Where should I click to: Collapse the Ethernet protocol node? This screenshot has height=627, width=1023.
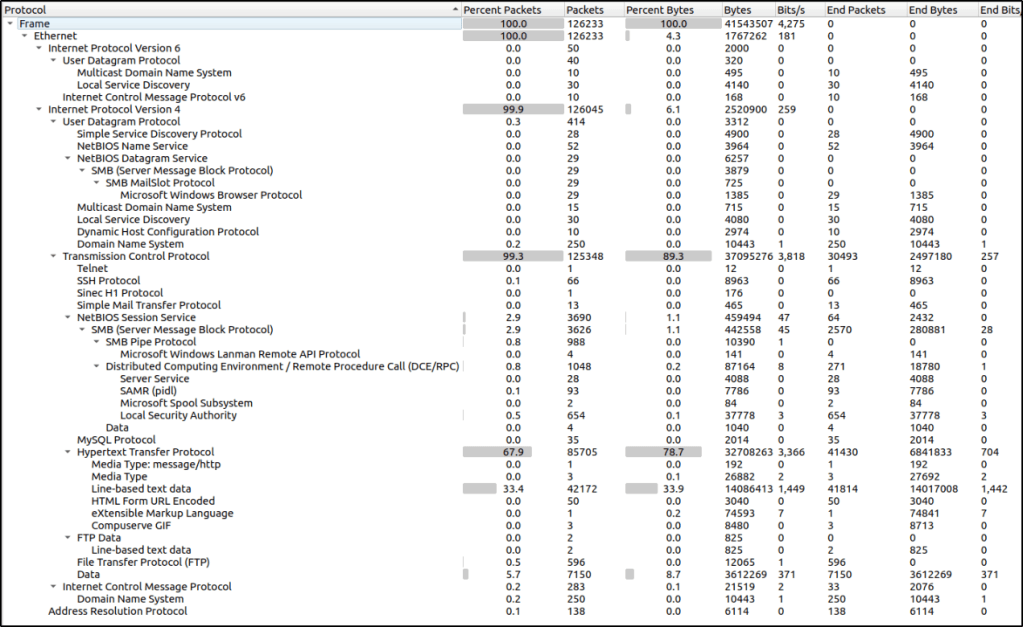[24, 36]
